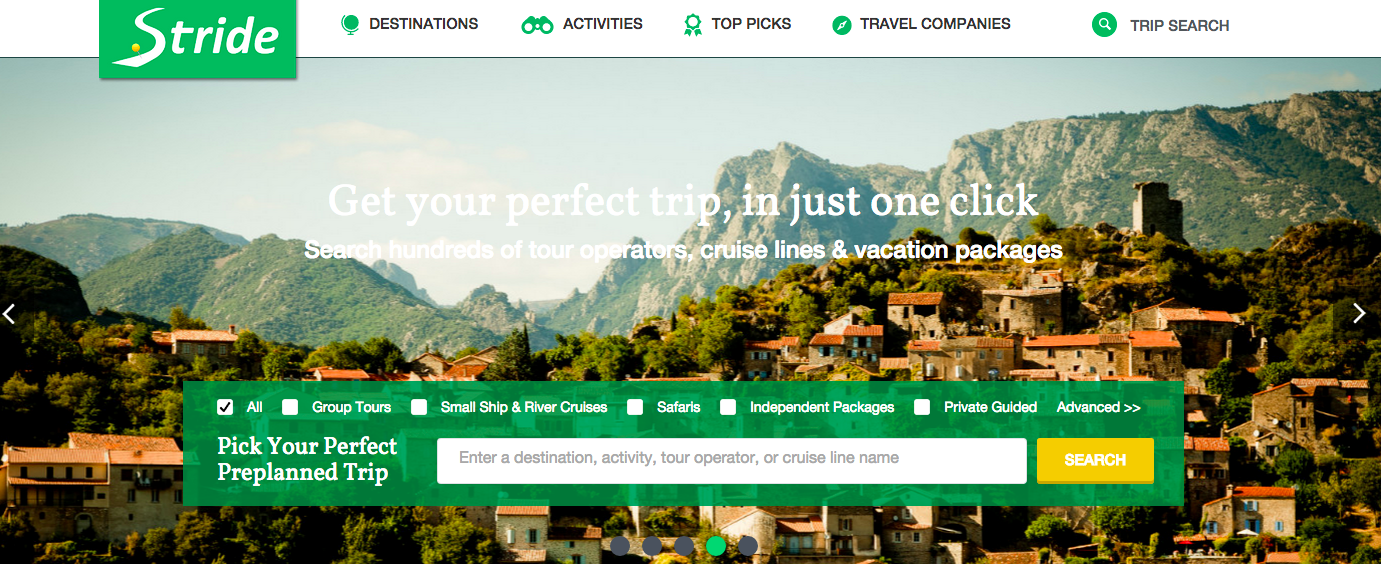Tick the Safaris checkbox
This screenshot has height=564, width=1381.
[635, 407]
